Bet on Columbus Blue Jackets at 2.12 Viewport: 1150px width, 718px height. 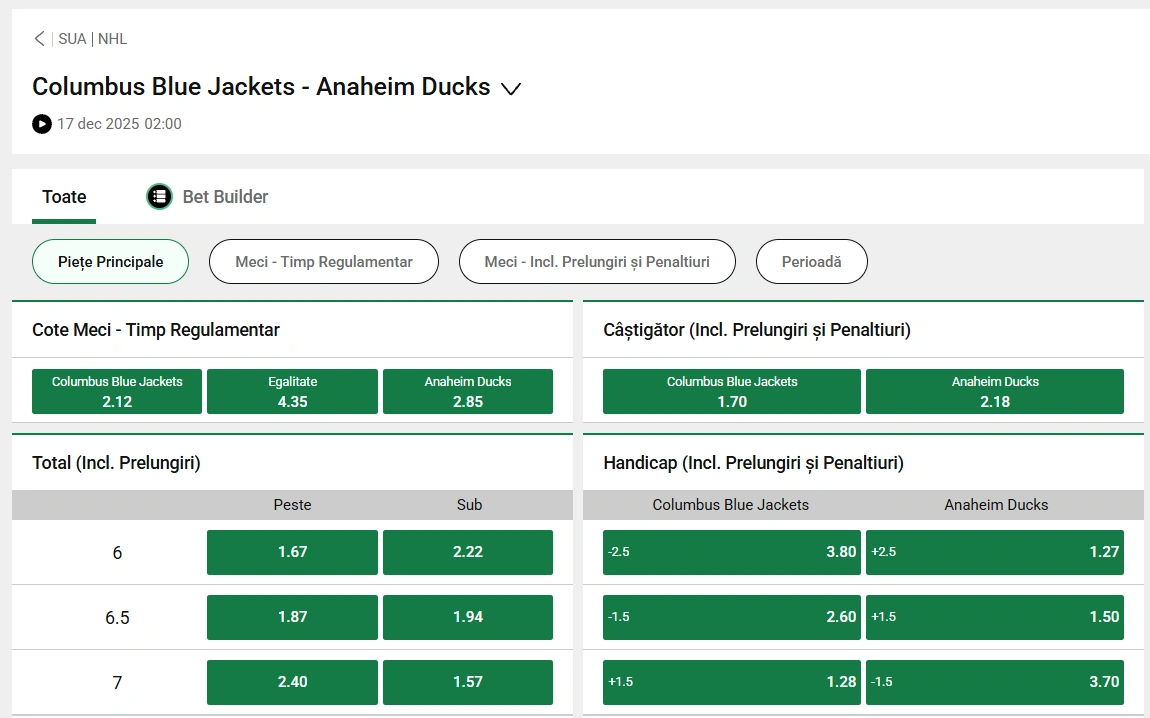point(116,391)
